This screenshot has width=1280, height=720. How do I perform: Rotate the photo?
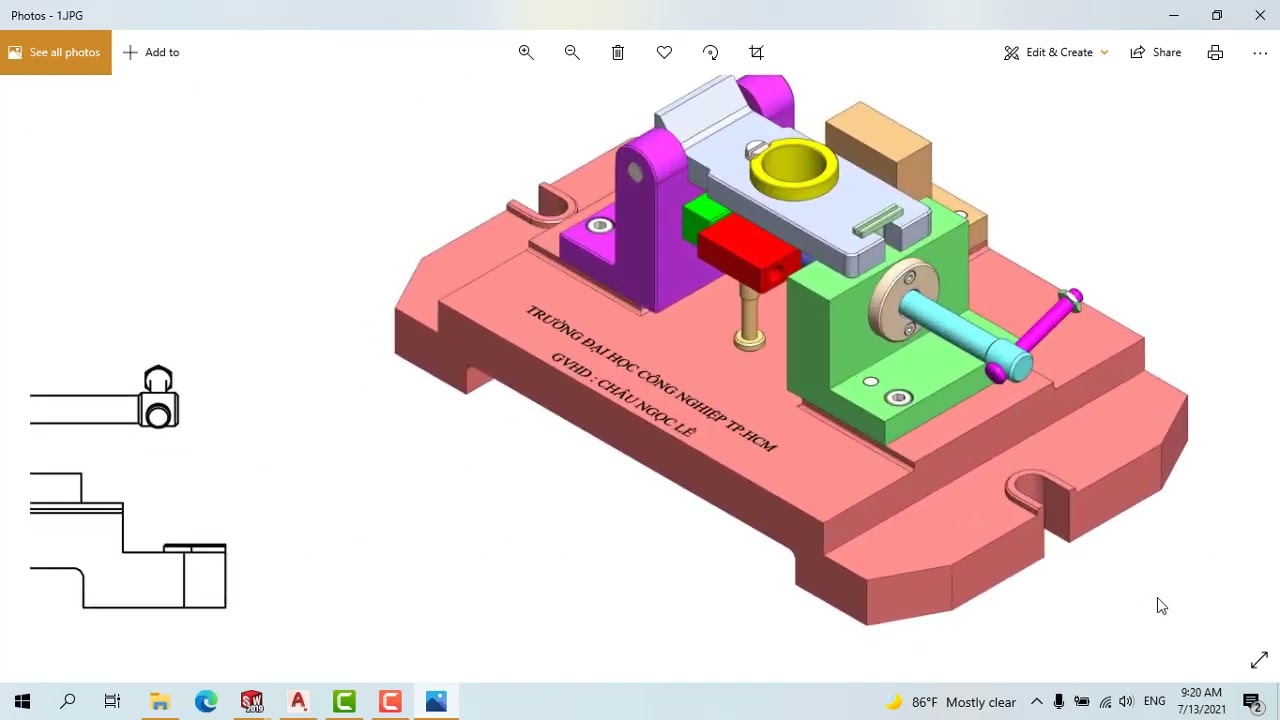(x=710, y=52)
